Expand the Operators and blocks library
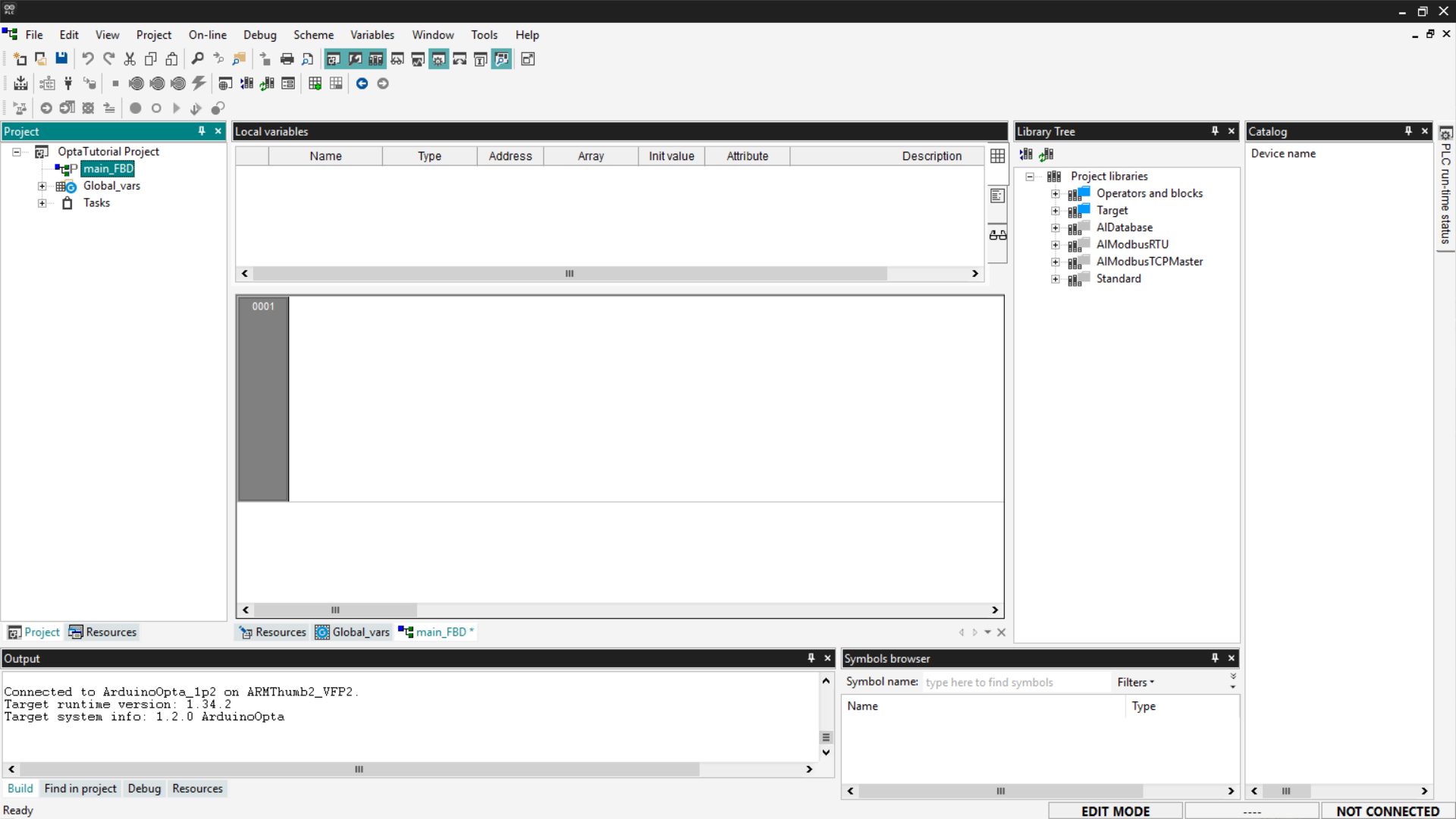Screen dimensions: 1456x819 (1055, 193)
